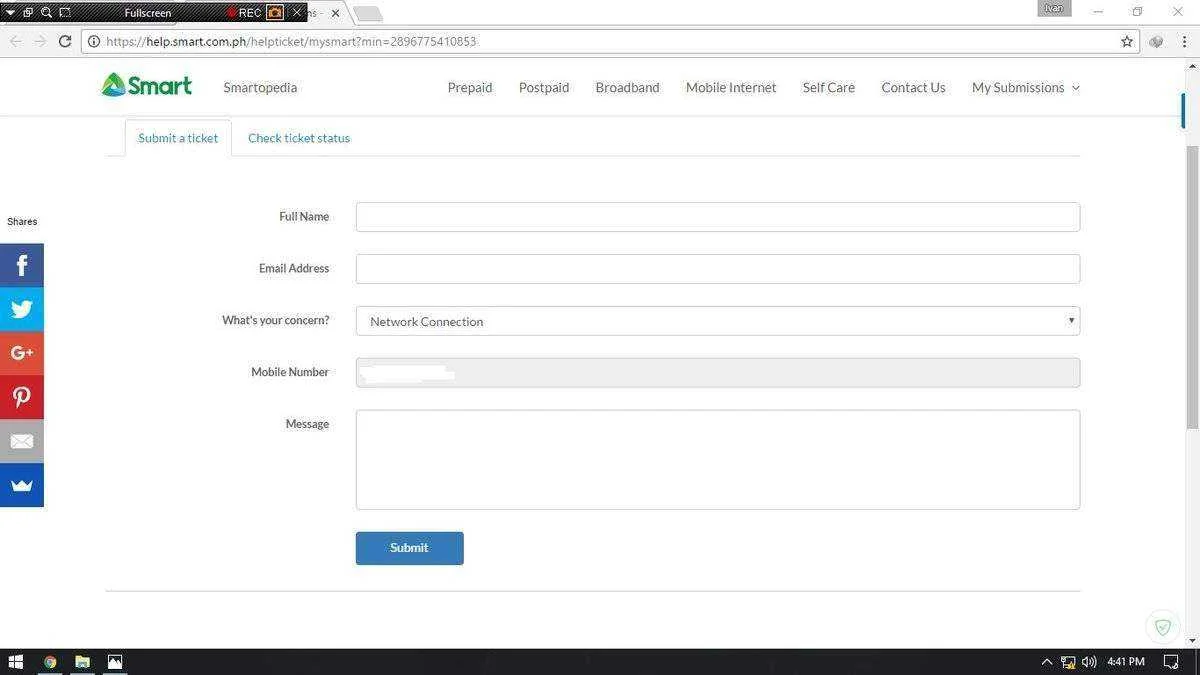Focus the Email Address field
The height and width of the screenshot is (675, 1200).
point(718,269)
